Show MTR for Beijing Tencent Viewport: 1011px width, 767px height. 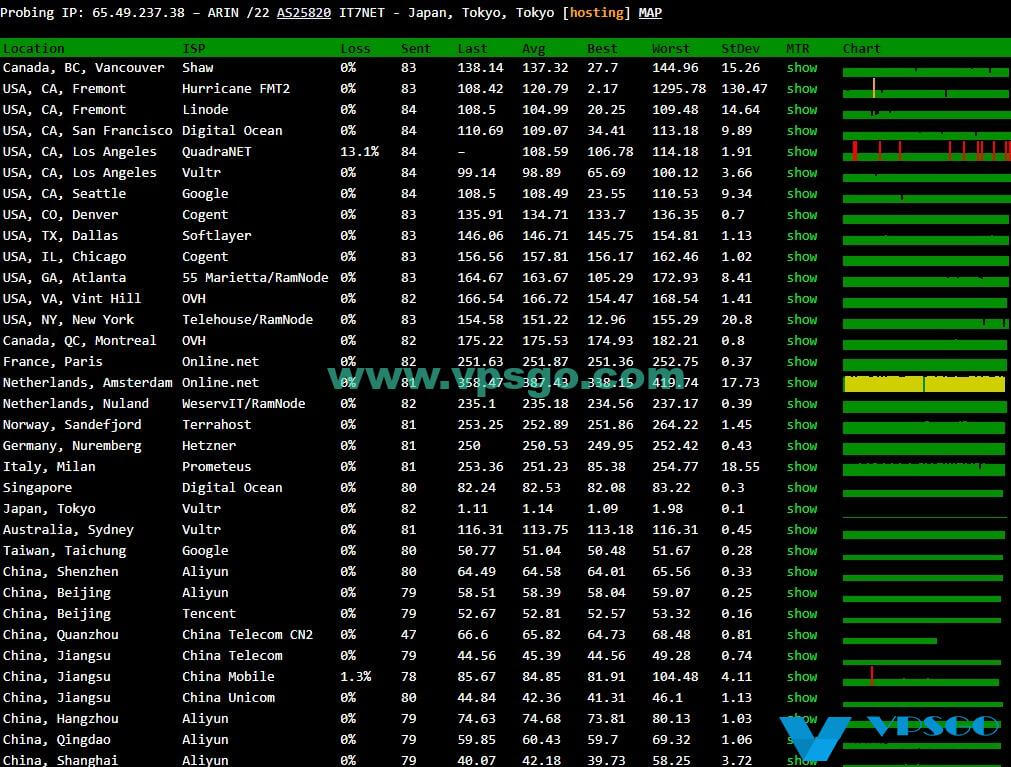(x=802, y=614)
